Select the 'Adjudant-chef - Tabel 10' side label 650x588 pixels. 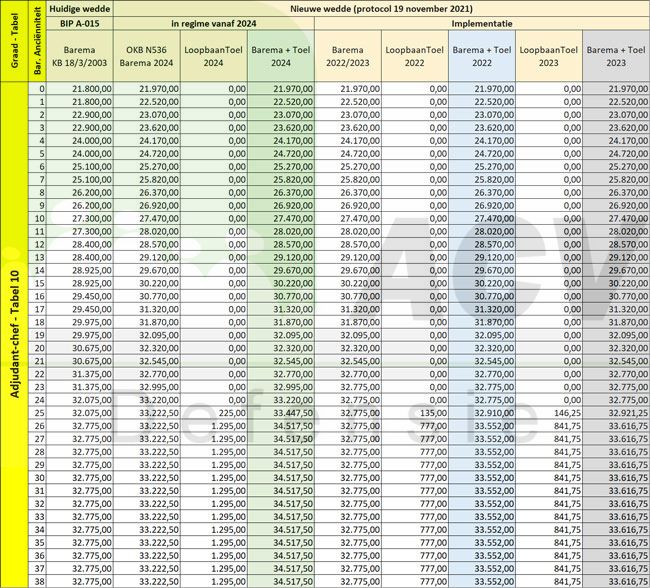[15, 334]
